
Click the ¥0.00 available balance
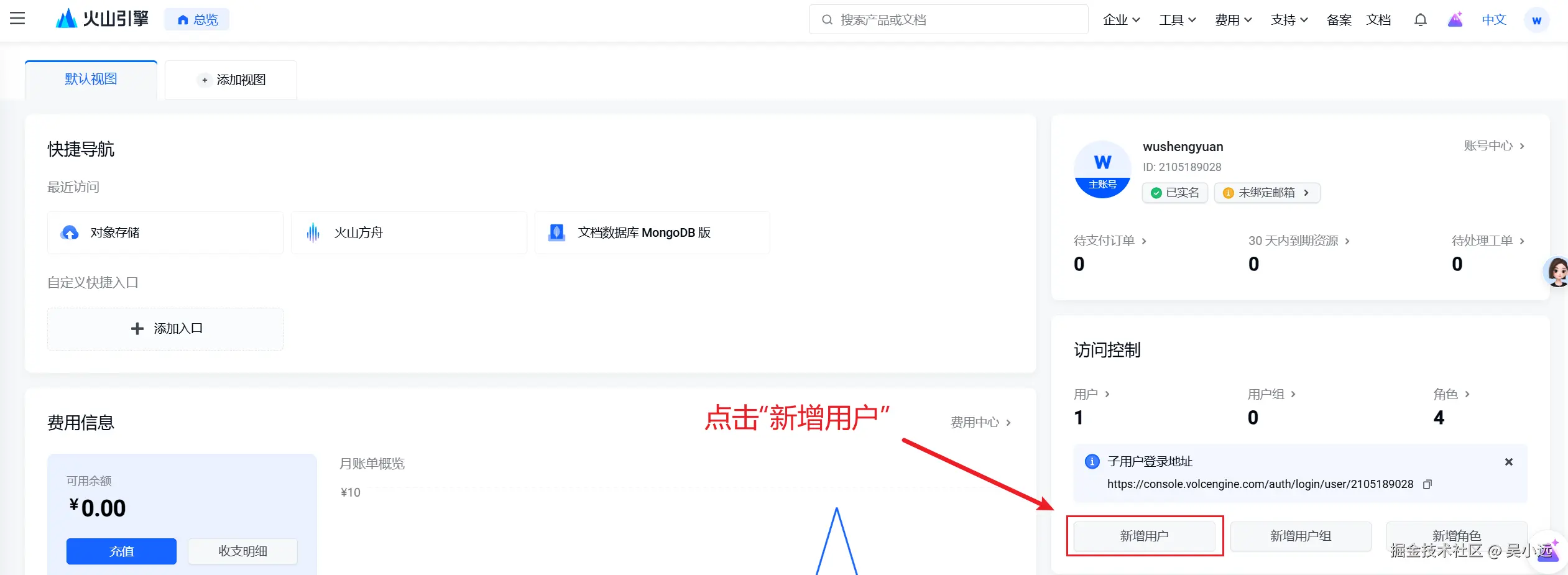point(97,508)
